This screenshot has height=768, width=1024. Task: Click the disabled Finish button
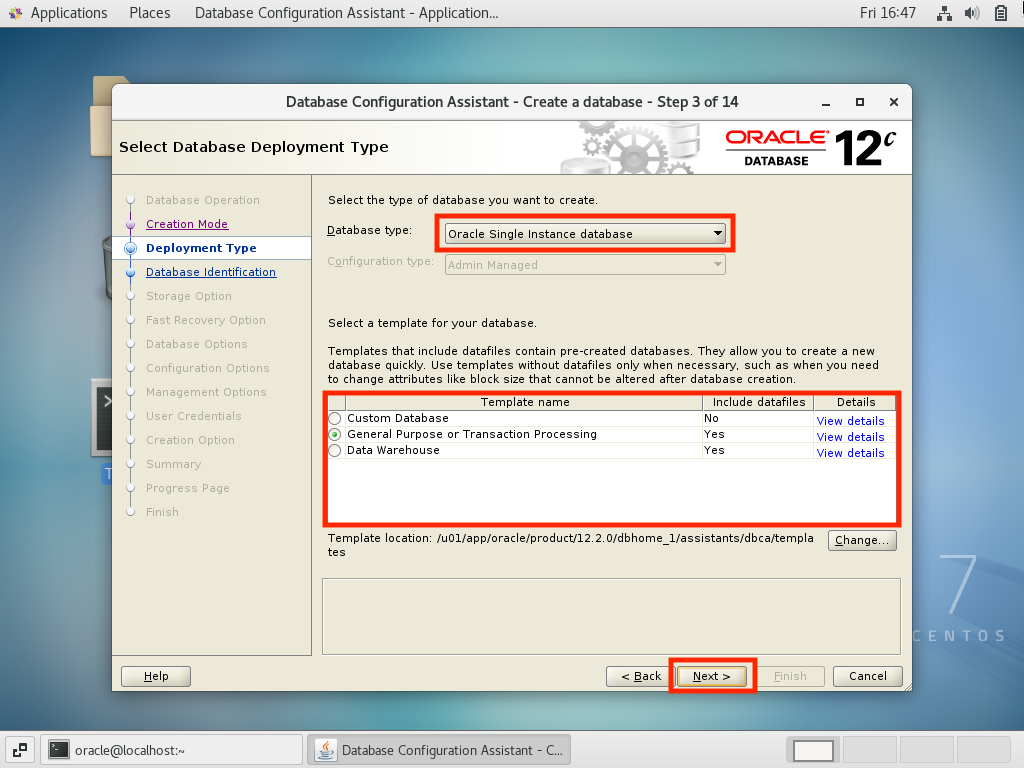790,676
